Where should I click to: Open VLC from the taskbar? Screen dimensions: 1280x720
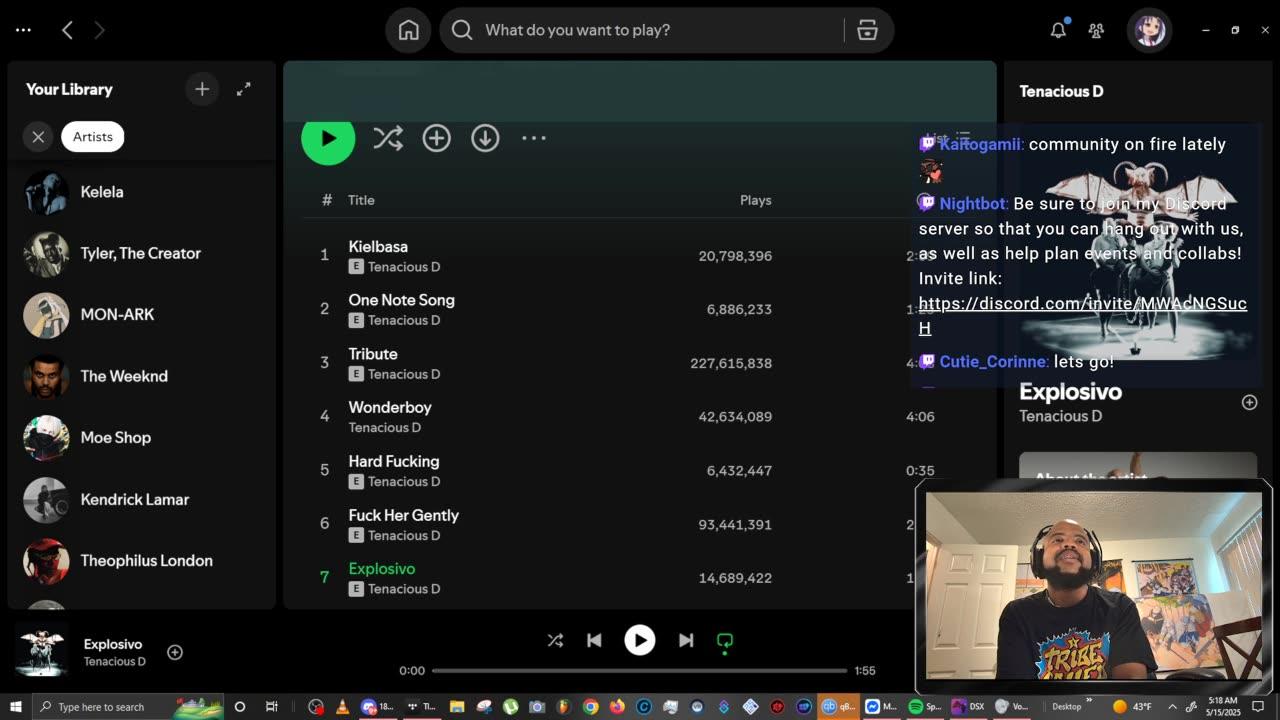click(342, 706)
